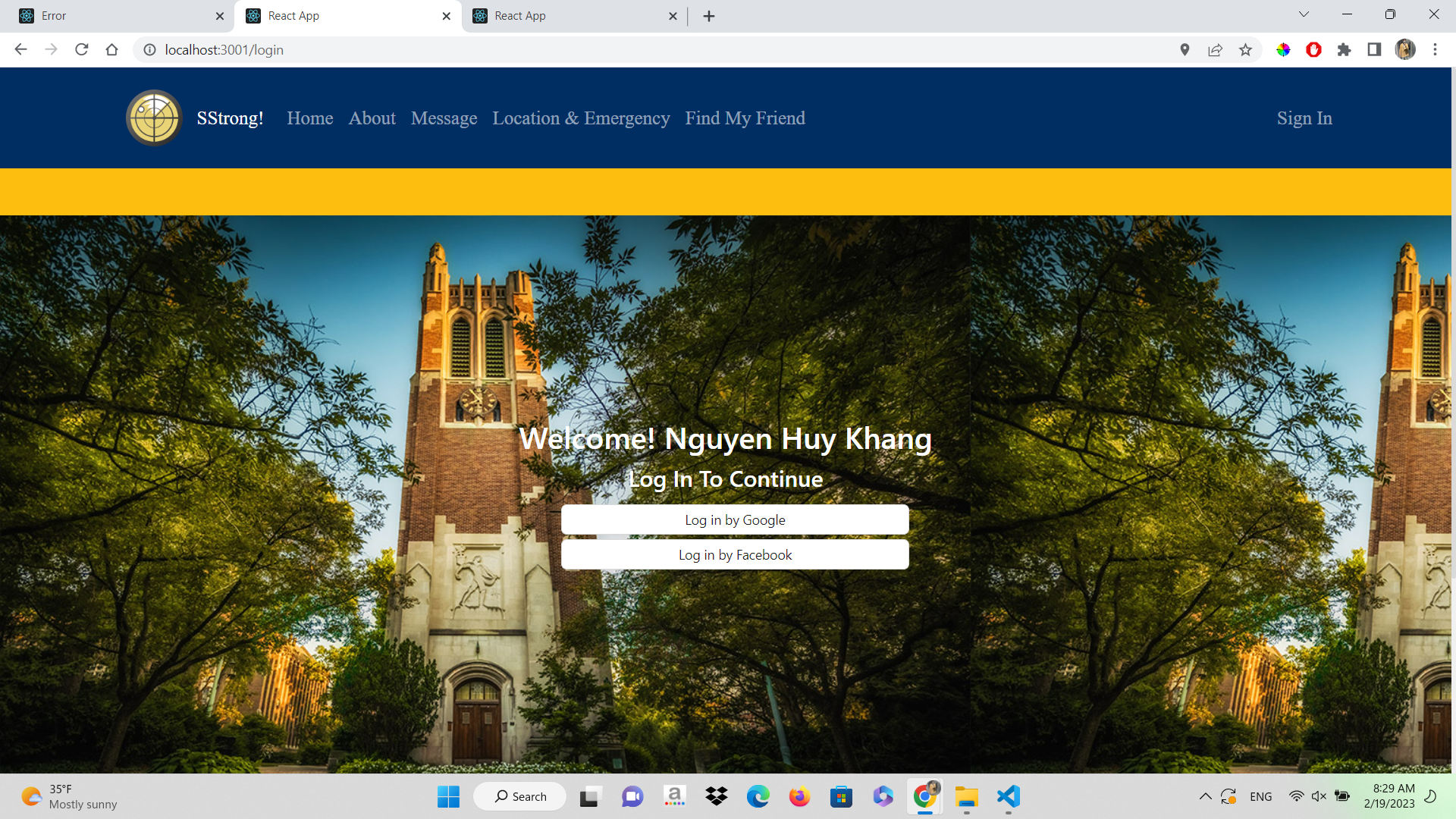Switch to the Error tab
The width and height of the screenshot is (1456, 819).
[114, 16]
